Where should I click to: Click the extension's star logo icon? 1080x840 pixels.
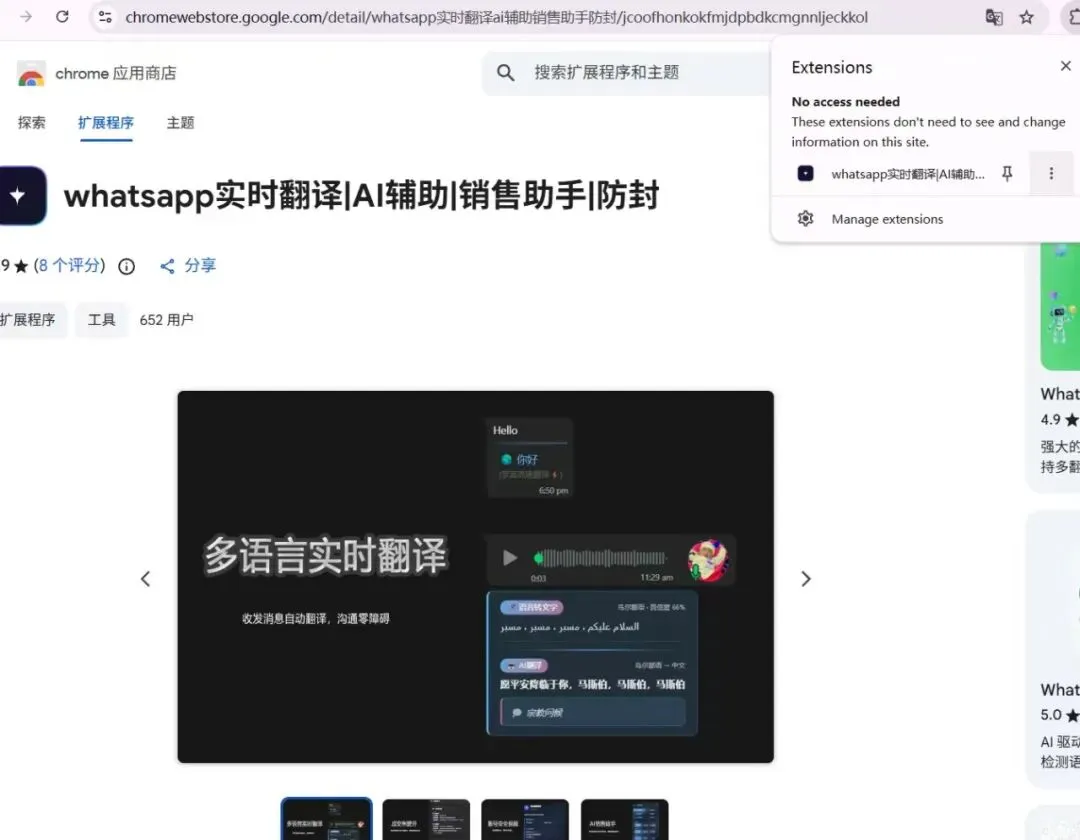[x=21, y=196]
